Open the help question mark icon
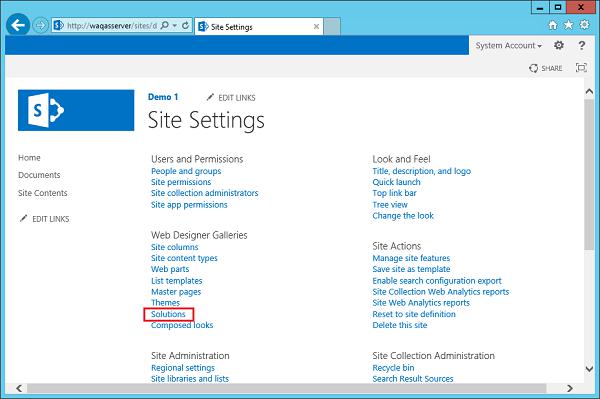 pyautogui.click(x=582, y=46)
